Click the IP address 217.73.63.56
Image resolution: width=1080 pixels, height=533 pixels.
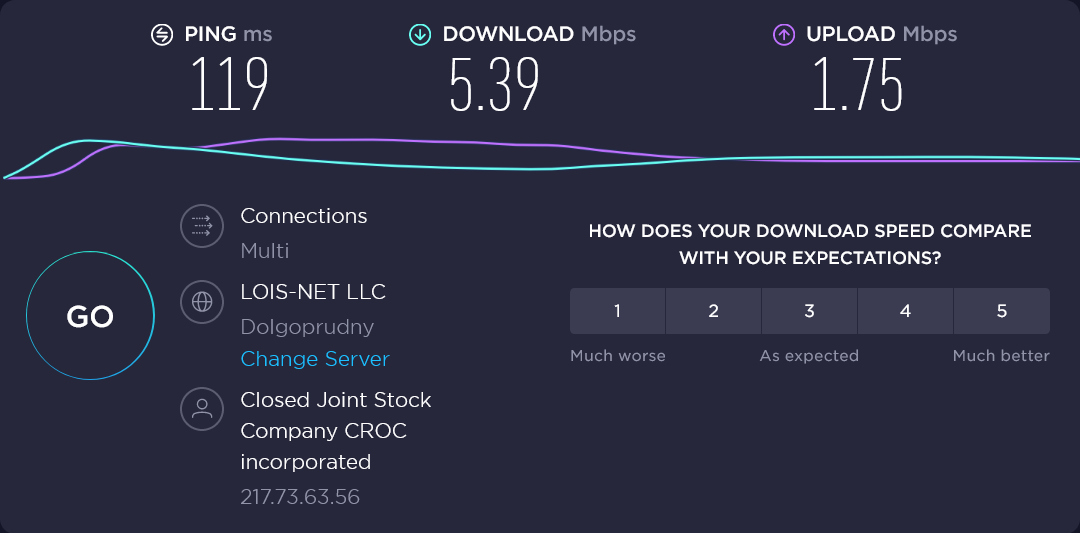[x=300, y=497]
